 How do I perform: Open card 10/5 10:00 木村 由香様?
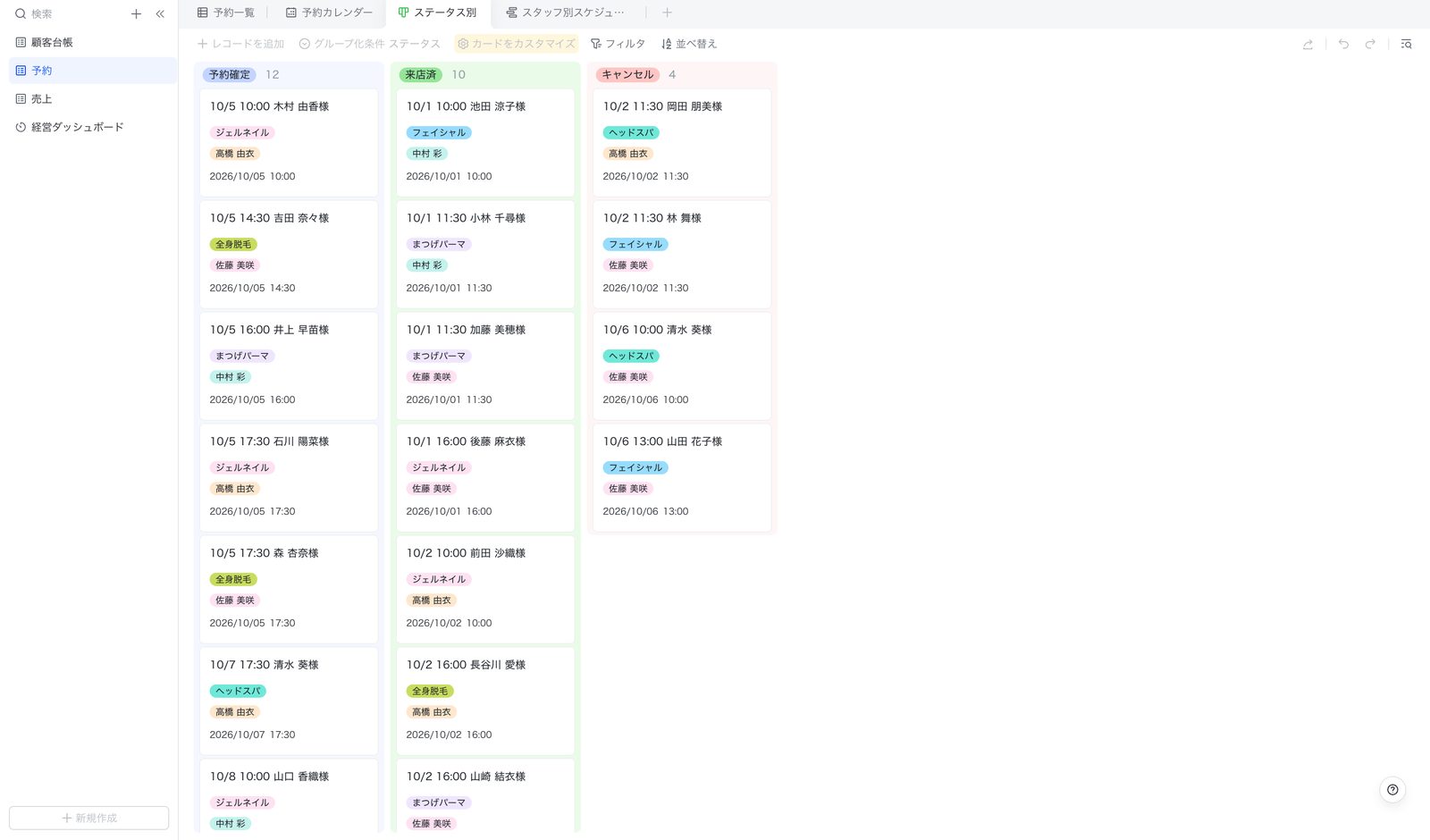point(289,142)
